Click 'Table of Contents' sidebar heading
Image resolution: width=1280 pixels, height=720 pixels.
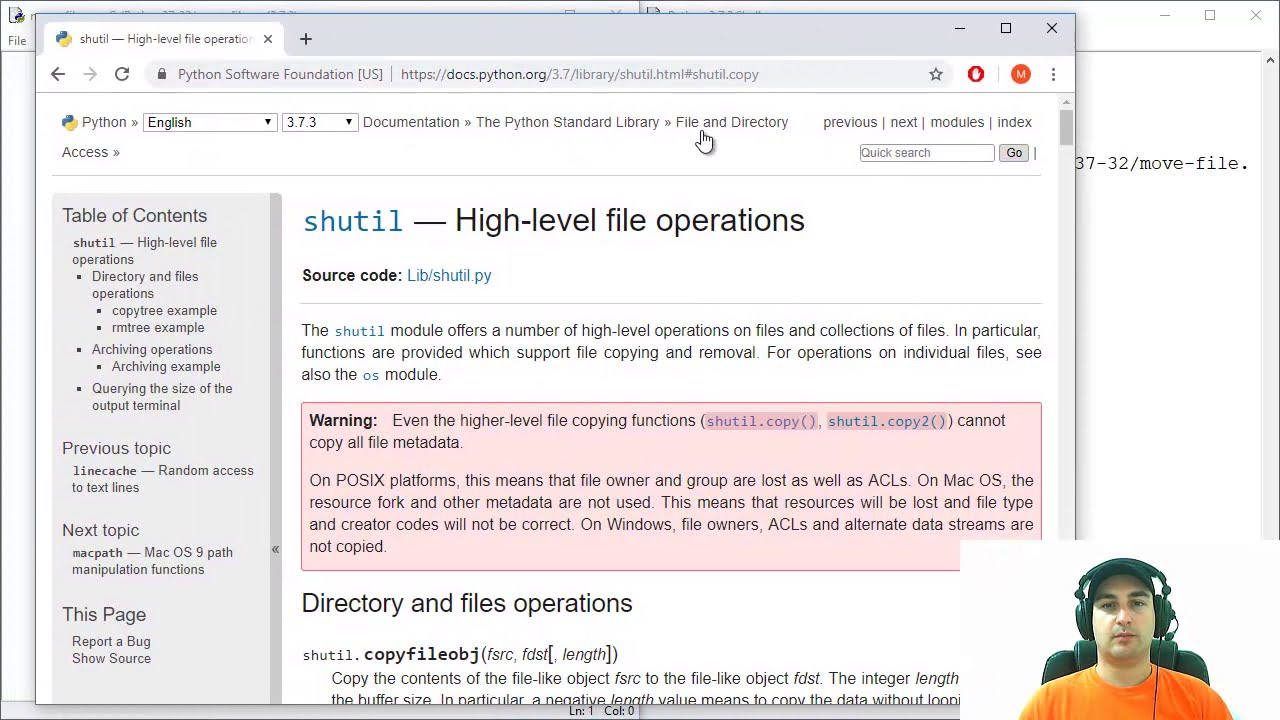click(x=134, y=216)
